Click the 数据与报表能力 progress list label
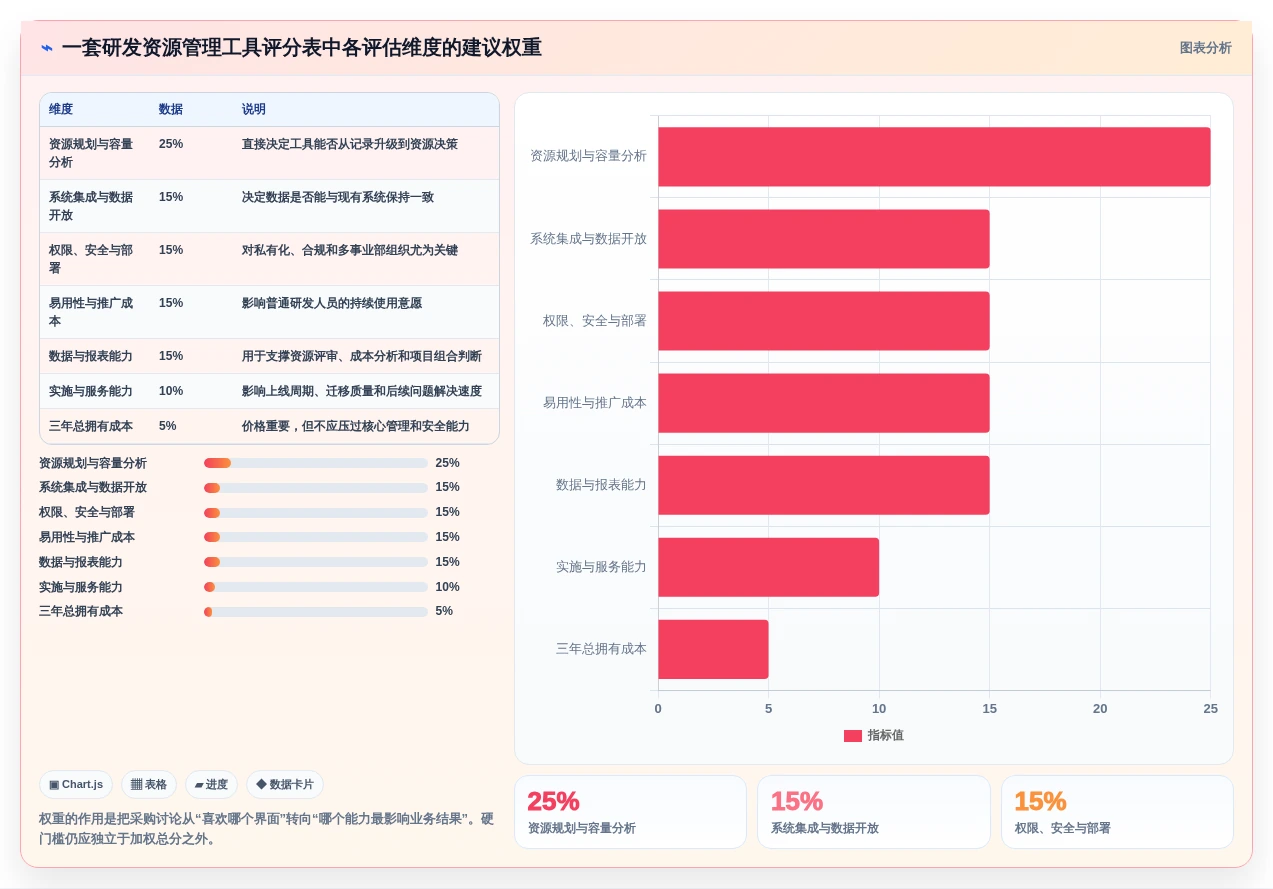 tap(81, 562)
